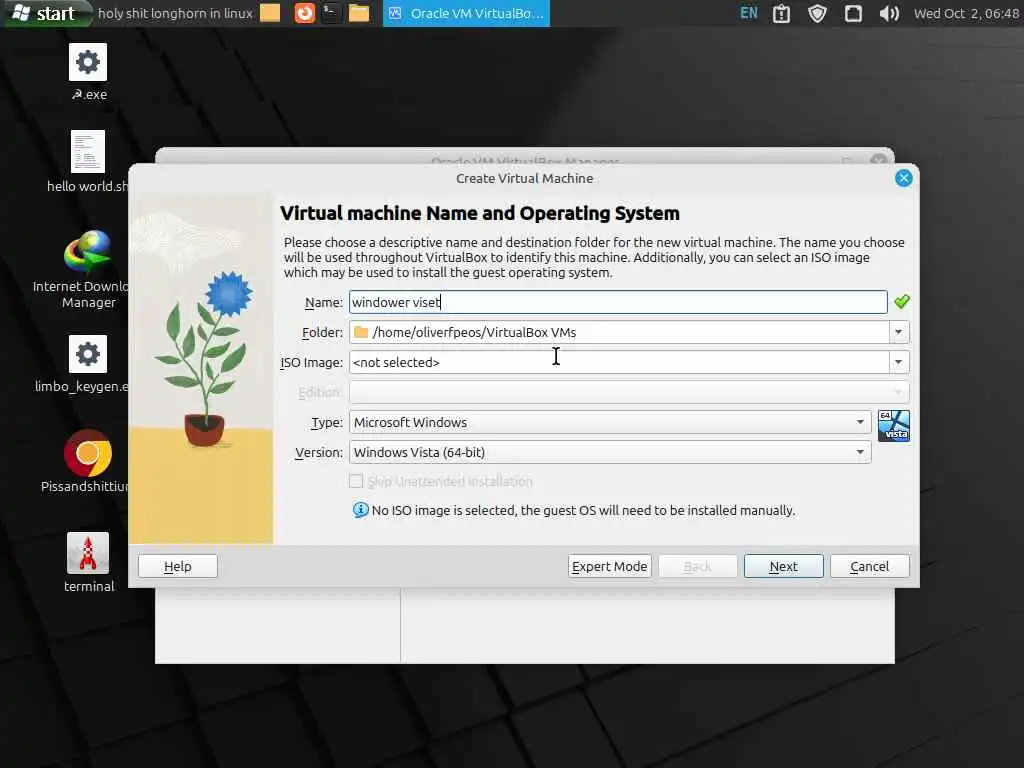Close the Create Virtual Machine dialog
The image size is (1024, 768).
903,178
